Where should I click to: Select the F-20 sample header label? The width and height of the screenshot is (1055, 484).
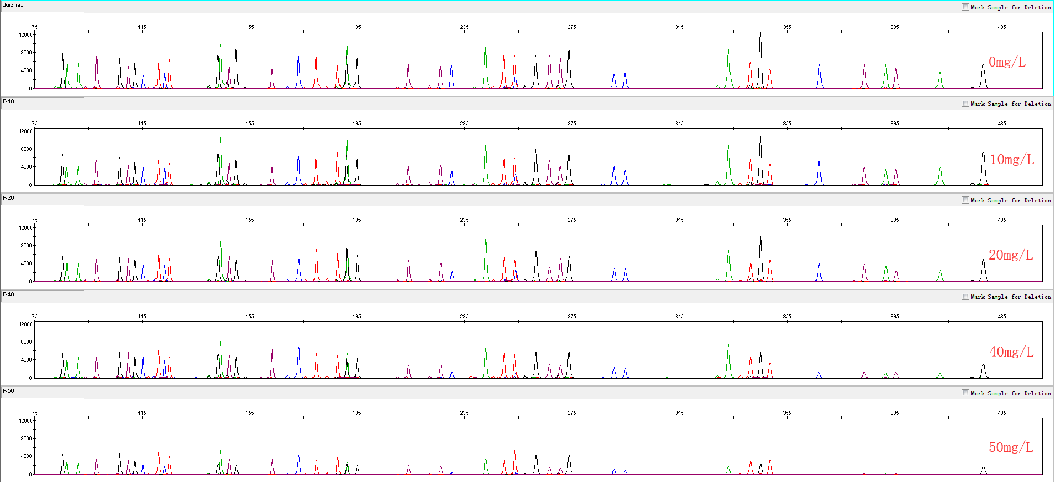click(x=8, y=198)
